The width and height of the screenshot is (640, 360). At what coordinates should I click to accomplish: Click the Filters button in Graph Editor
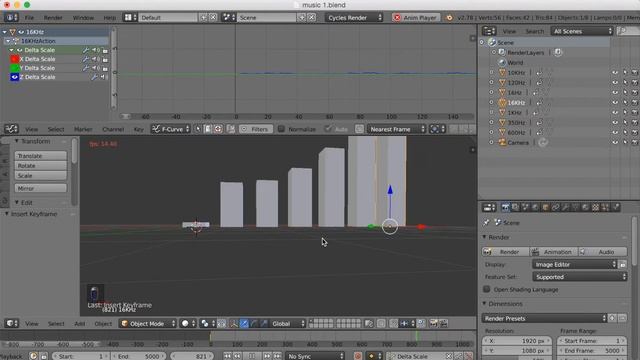tap(256, 129)
